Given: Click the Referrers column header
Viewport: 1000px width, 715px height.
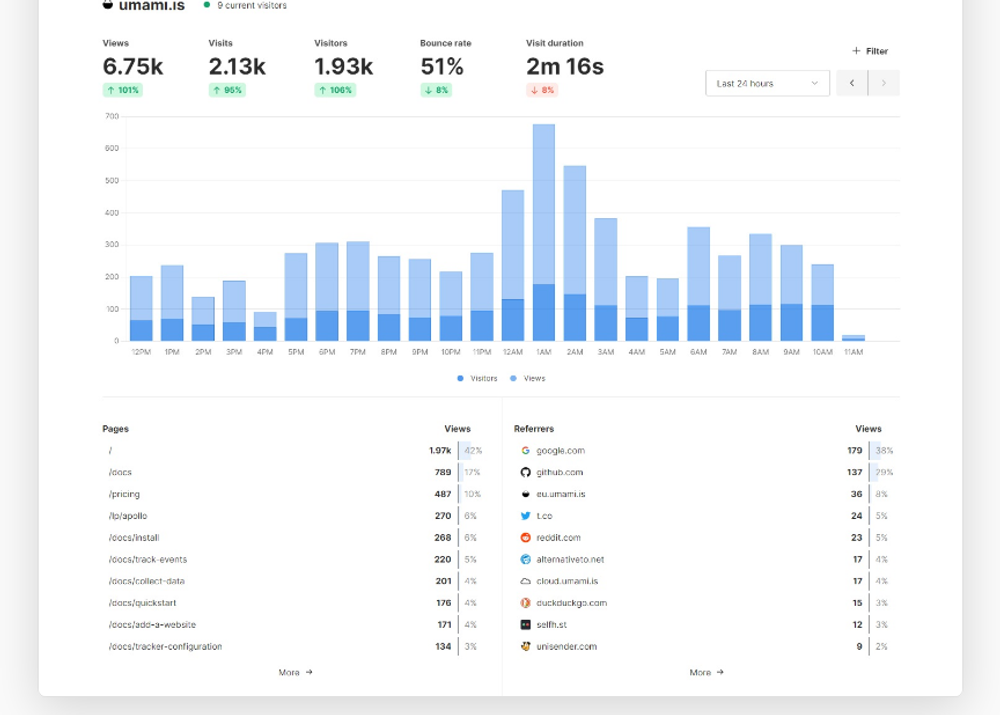Looking at the screenshot, I should click(x=534, y=429).
